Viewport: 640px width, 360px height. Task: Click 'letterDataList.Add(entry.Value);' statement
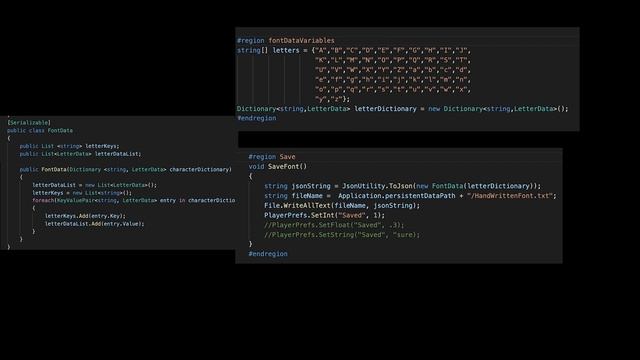click(x=94, y=224)
